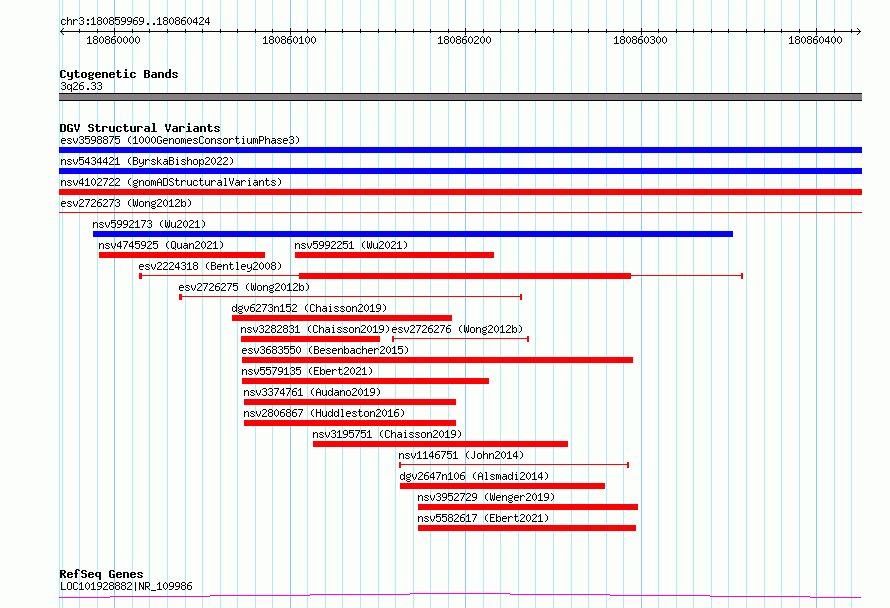This screenshot has width=890, height=608.
Task: Click ruler position 180860200
Action: (x=464, y=40)
